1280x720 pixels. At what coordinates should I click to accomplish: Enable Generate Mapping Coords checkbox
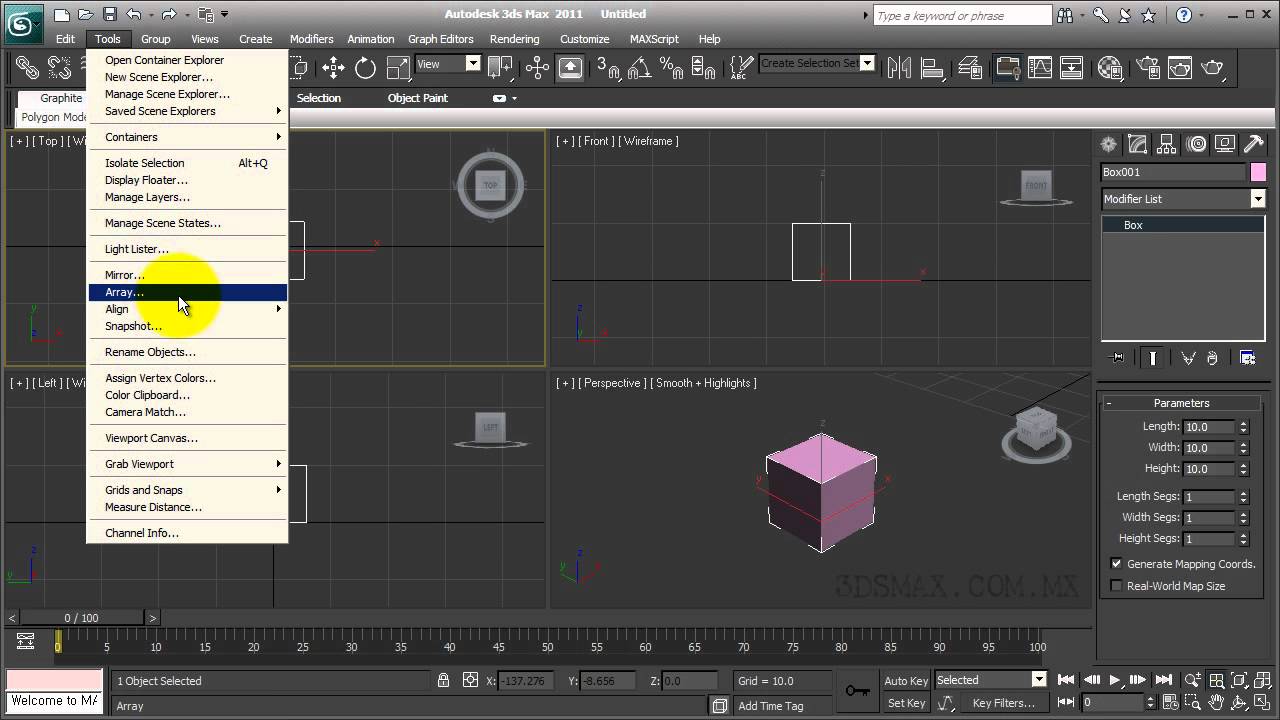pyautogui.click(x=1116, y=564)
